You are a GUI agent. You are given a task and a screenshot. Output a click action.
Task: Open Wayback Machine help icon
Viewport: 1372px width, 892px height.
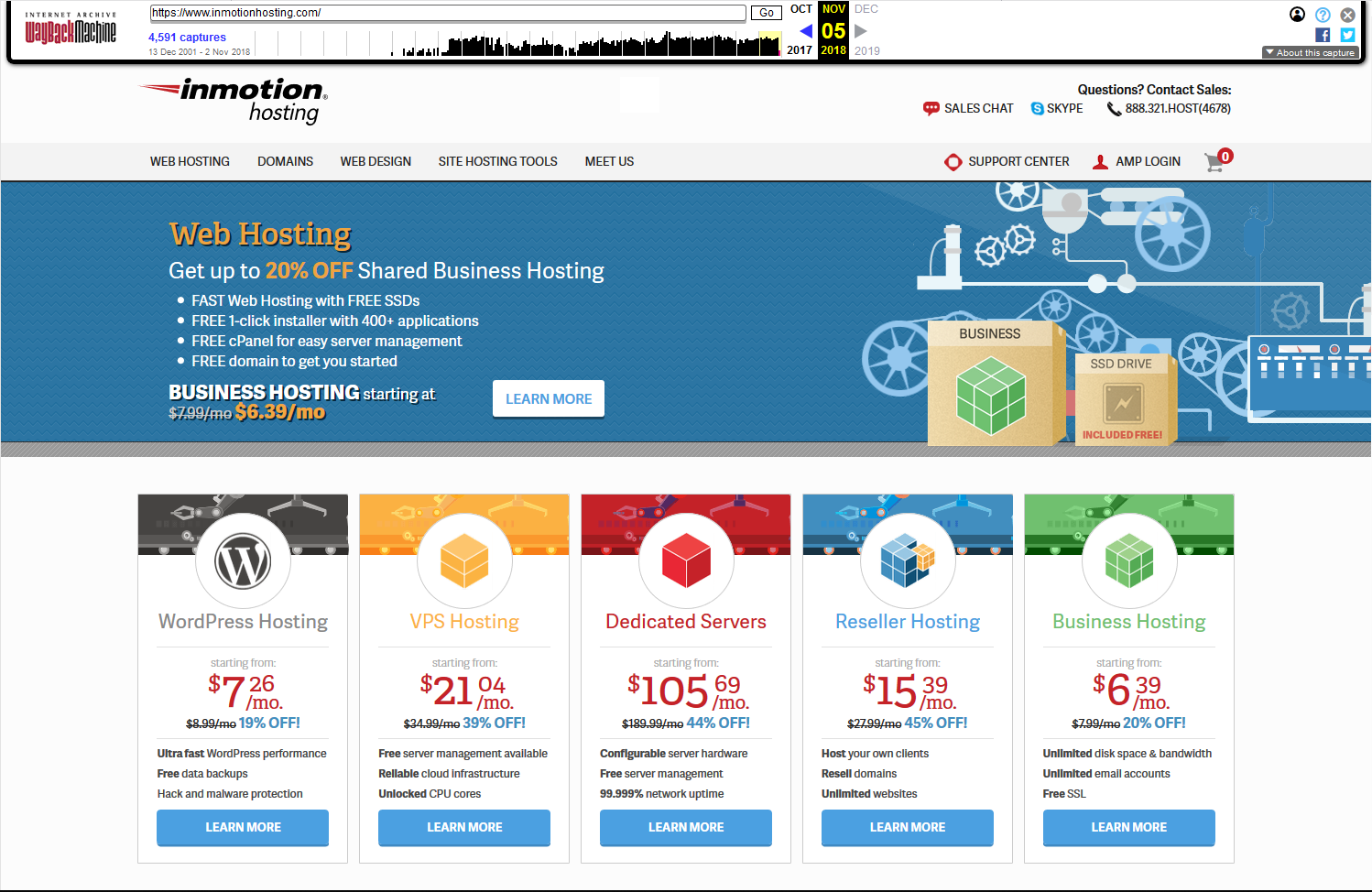(x=1323, y=15)
